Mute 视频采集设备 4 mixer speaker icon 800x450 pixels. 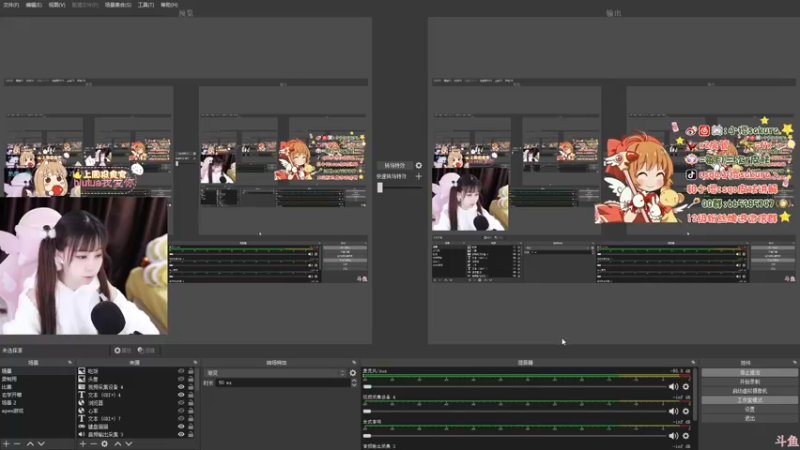click(x=673, y=411)
